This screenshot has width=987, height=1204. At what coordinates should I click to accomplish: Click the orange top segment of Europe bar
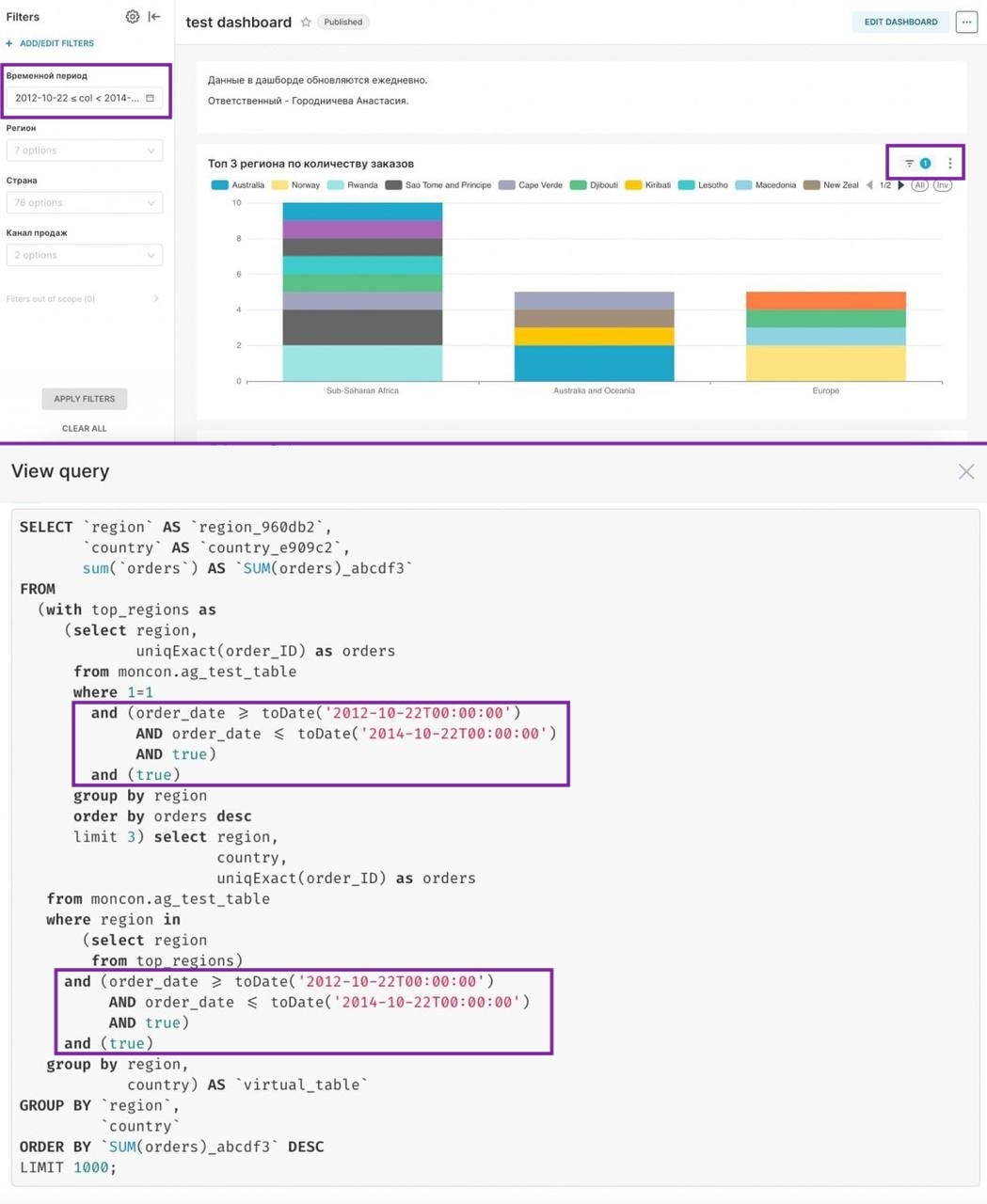[826, 301]
